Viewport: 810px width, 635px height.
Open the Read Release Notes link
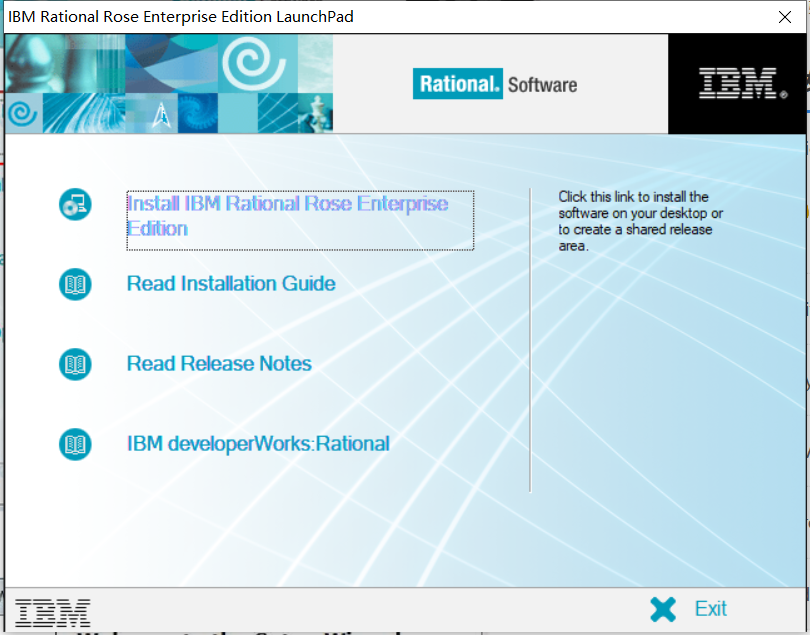(219, 364)
